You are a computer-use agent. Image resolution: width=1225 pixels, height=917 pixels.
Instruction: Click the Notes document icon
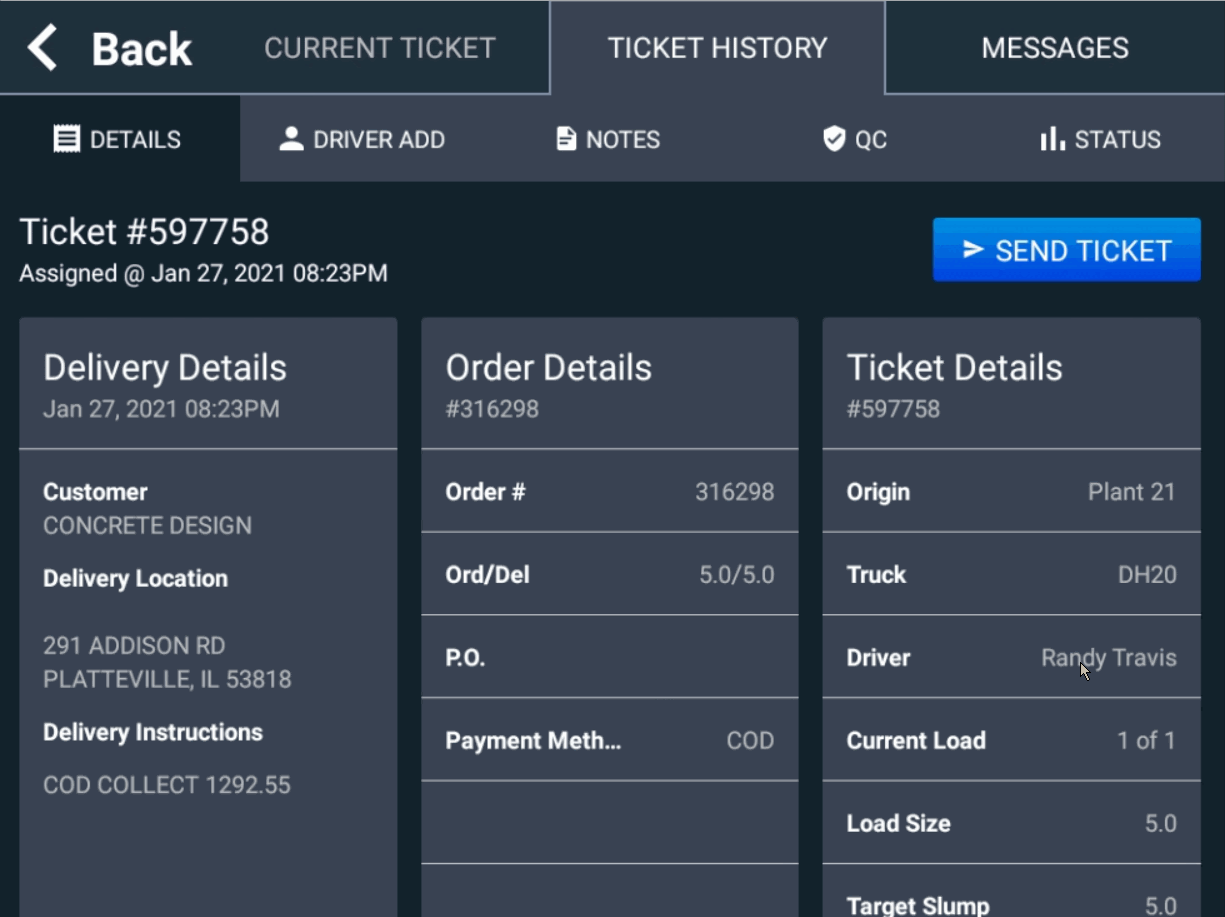coord(566,139)
